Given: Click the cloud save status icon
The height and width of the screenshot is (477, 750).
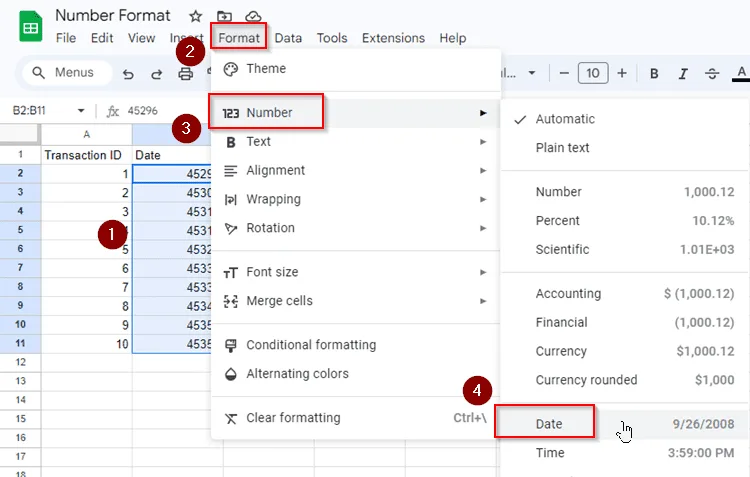Looking at the screenshot, I should click(253, 17).
